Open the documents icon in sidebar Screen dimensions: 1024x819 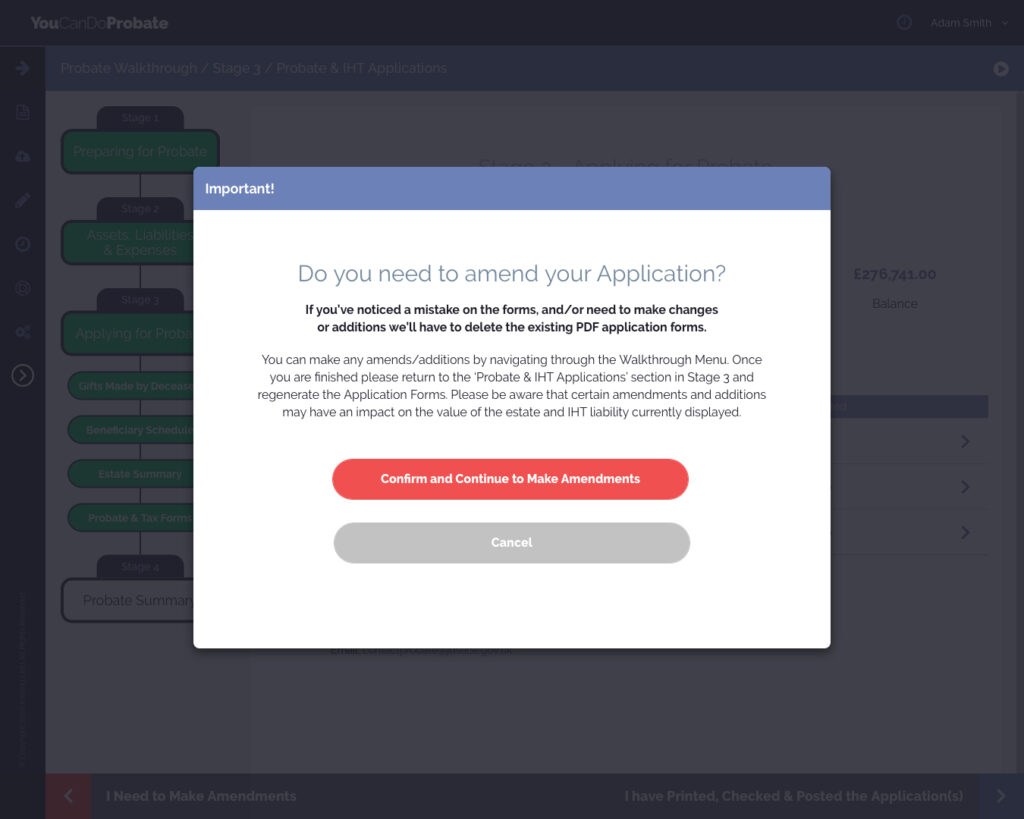pos(22,112)
